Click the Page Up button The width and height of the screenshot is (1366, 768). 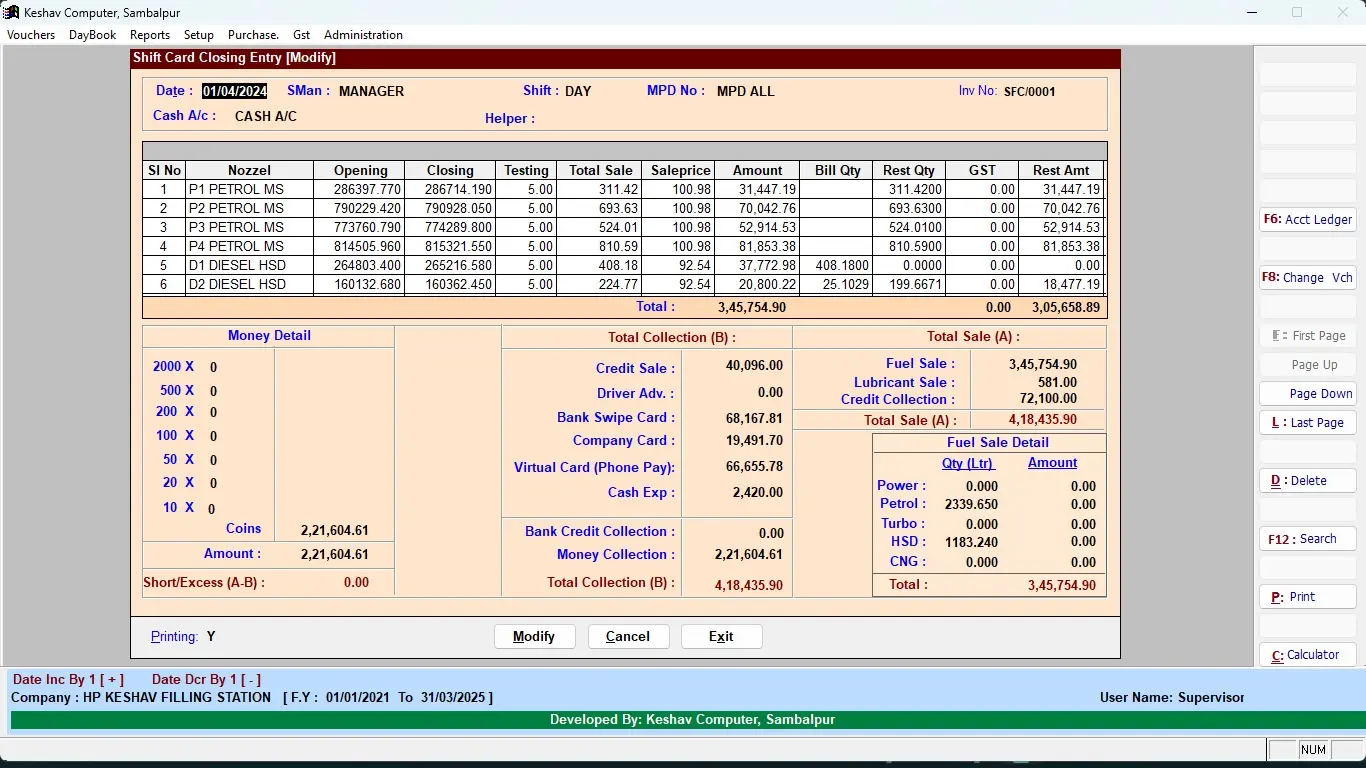1308,365
